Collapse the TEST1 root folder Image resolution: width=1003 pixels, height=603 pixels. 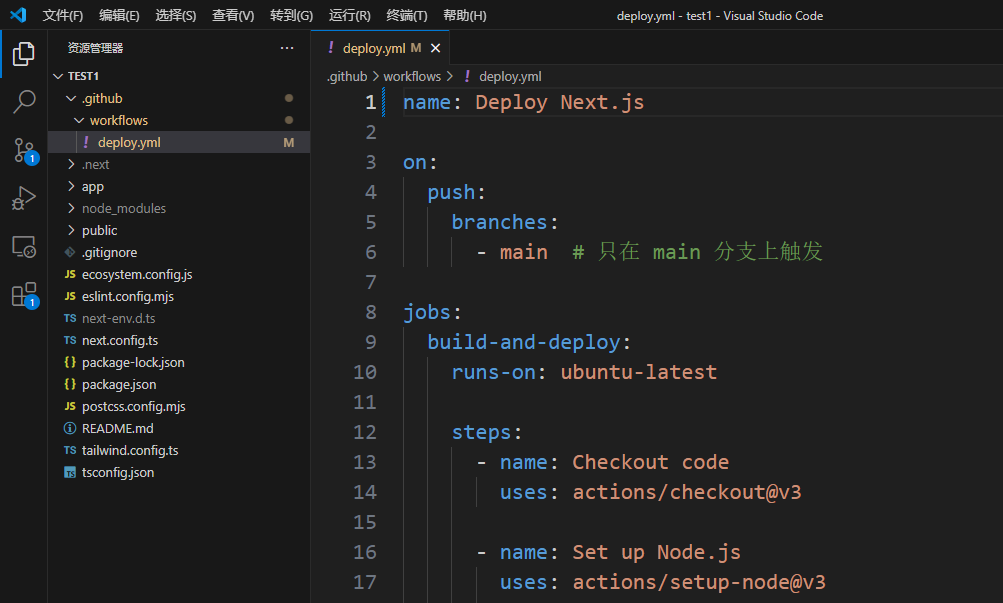(x=58, y=76)
